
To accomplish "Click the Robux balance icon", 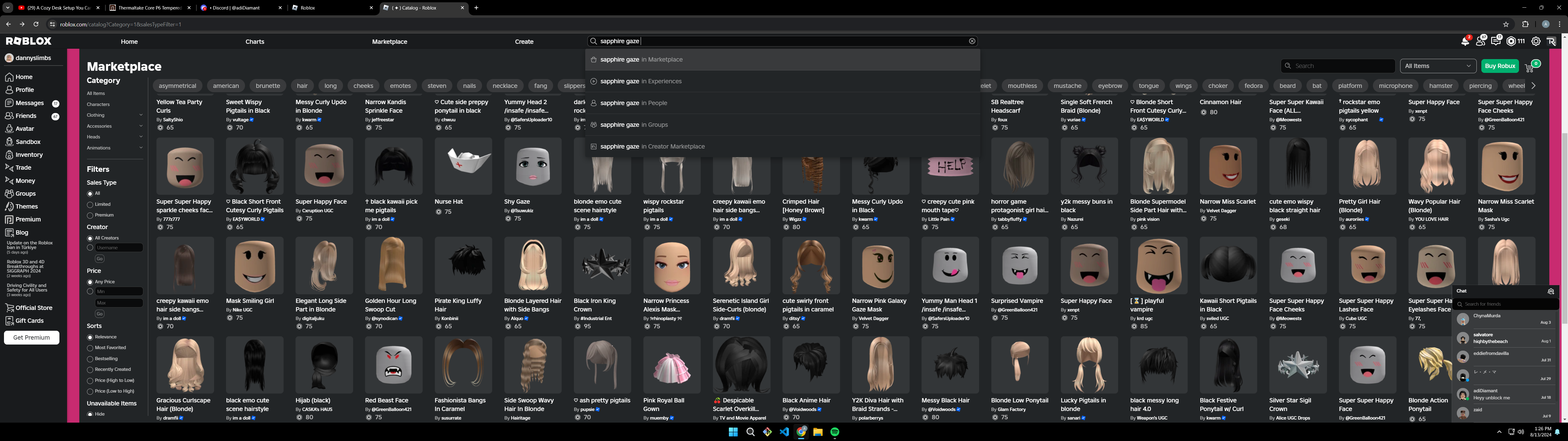I will pos(1511,41).
